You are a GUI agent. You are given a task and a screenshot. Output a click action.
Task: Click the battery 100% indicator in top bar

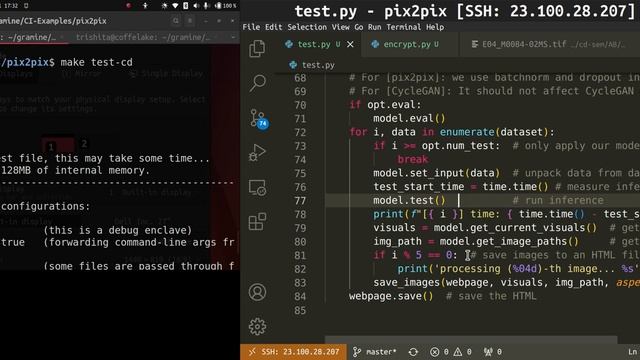[x=225, y=6]
